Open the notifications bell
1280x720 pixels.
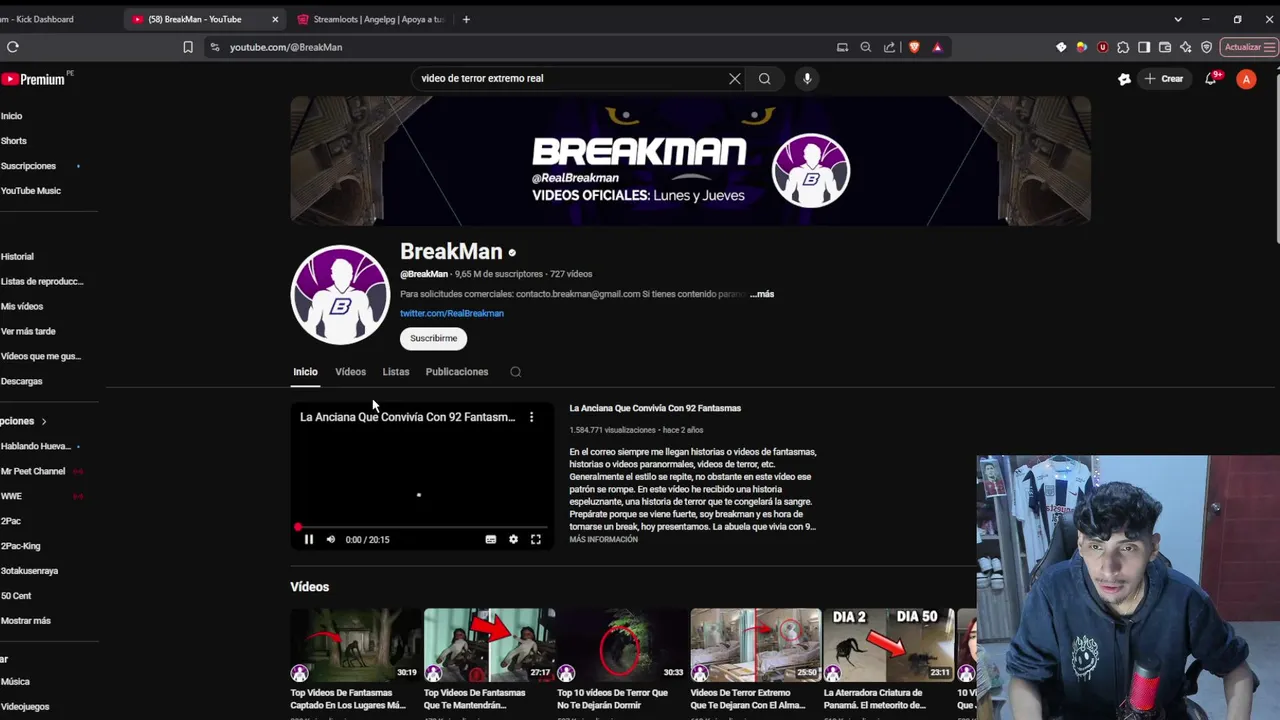click(1211, 79)
